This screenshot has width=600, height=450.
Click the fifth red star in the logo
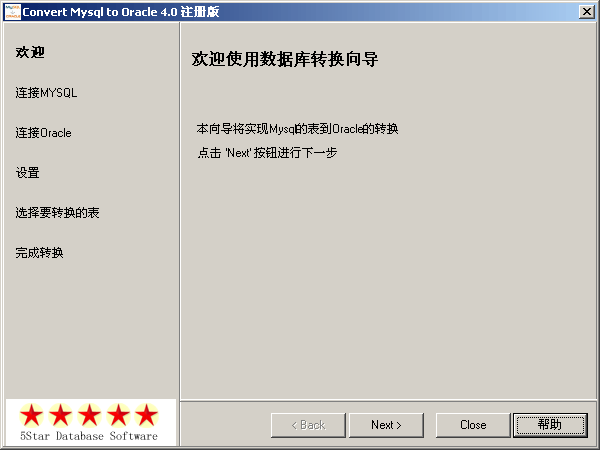click(x=147, y=415)
